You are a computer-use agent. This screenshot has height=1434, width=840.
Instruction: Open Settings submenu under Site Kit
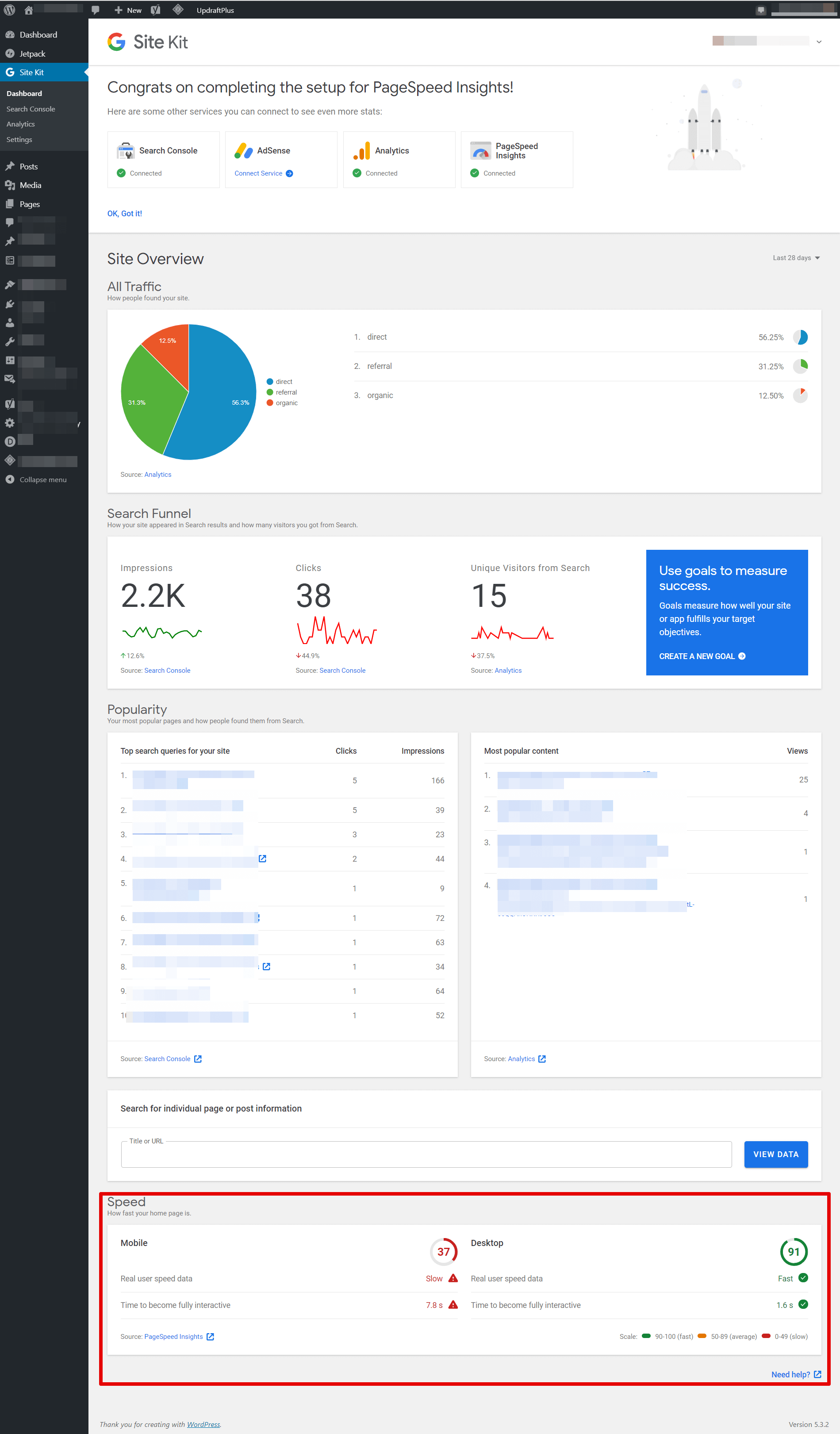19,139
